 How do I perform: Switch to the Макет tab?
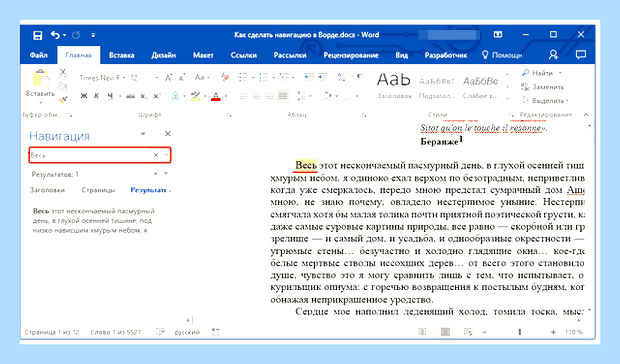203,55
